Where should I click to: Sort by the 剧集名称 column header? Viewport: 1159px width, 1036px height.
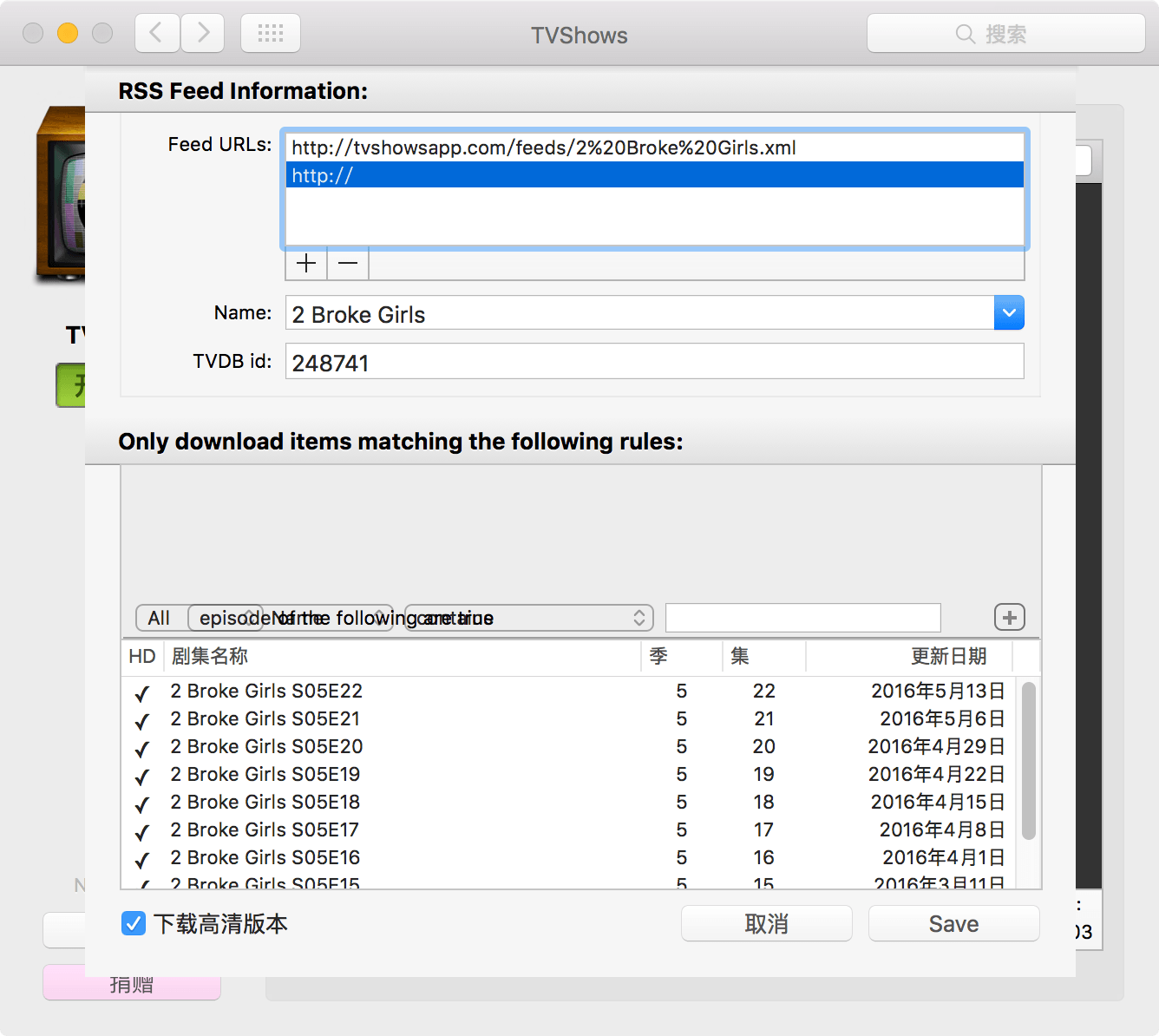pyautogui.click(x=403, y=656)
